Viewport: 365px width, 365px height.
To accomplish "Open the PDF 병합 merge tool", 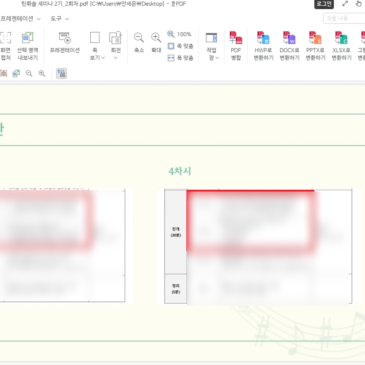I will point(236,46).
